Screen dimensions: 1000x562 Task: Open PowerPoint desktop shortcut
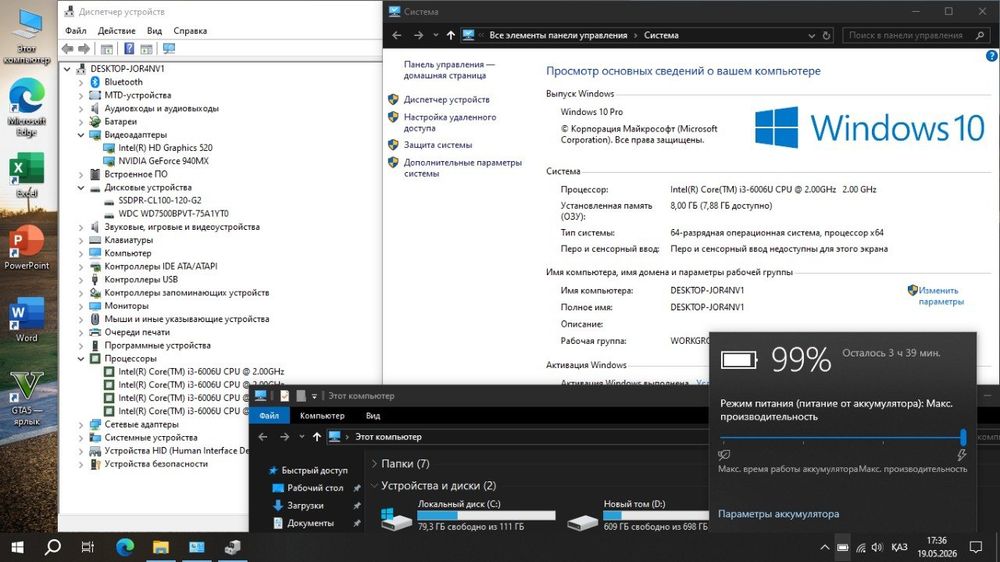tap(27, 248)
